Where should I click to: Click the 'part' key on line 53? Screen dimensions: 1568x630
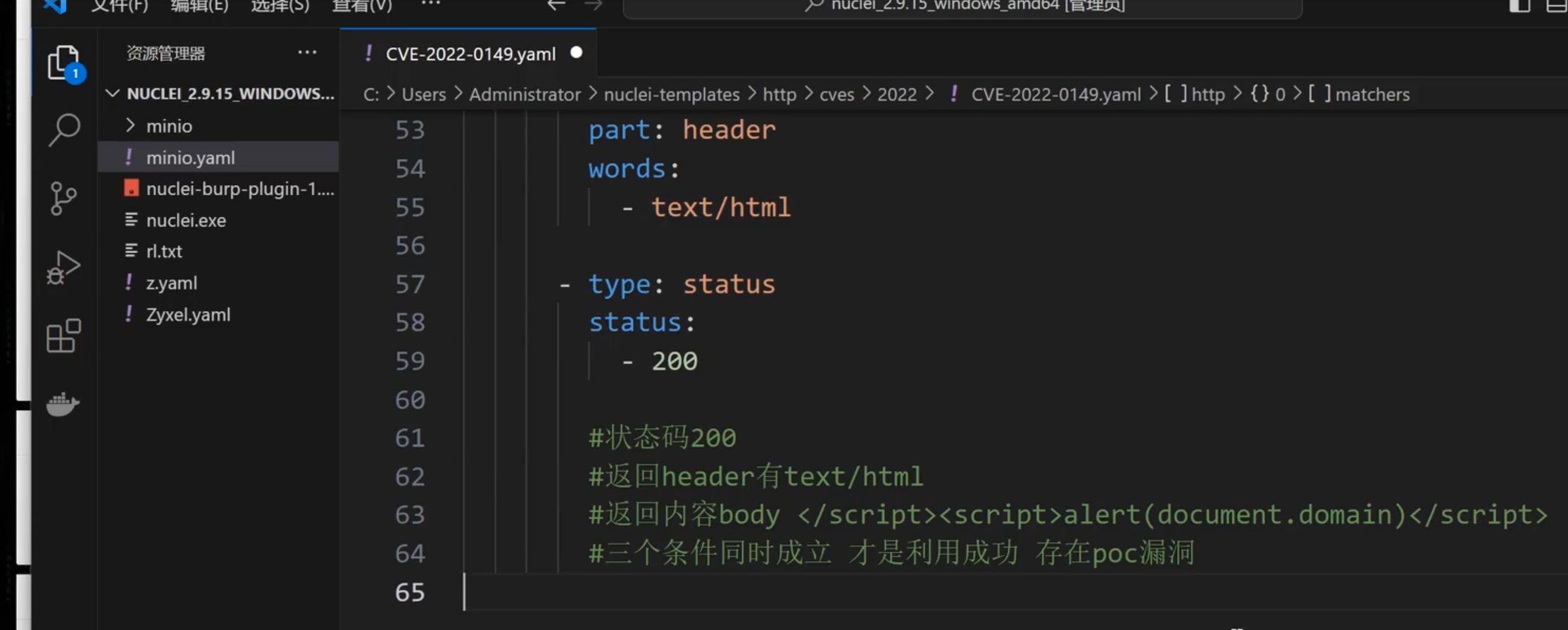(x=620, y=130)
